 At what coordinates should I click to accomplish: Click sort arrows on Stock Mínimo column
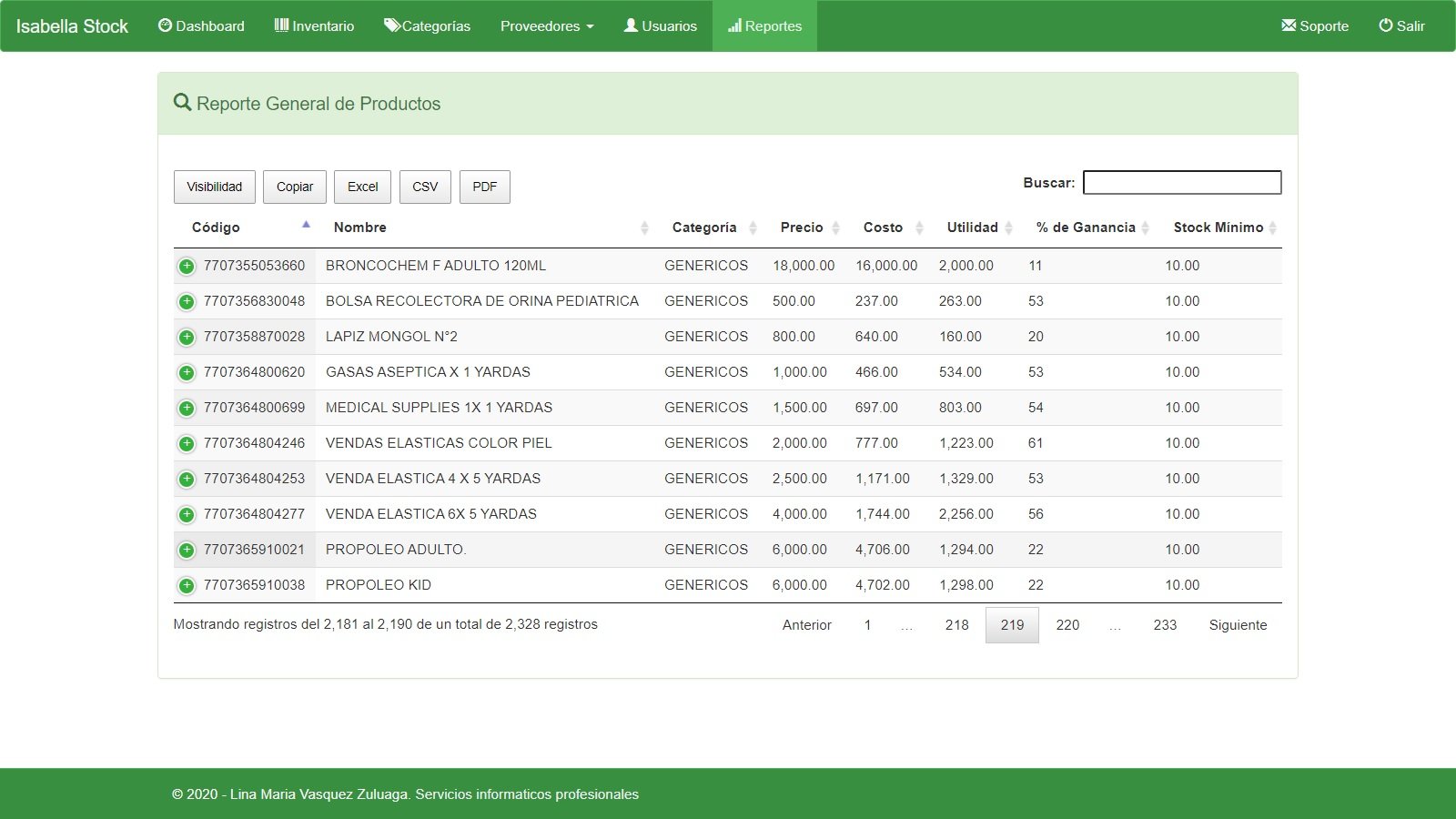coord(1272,227)
